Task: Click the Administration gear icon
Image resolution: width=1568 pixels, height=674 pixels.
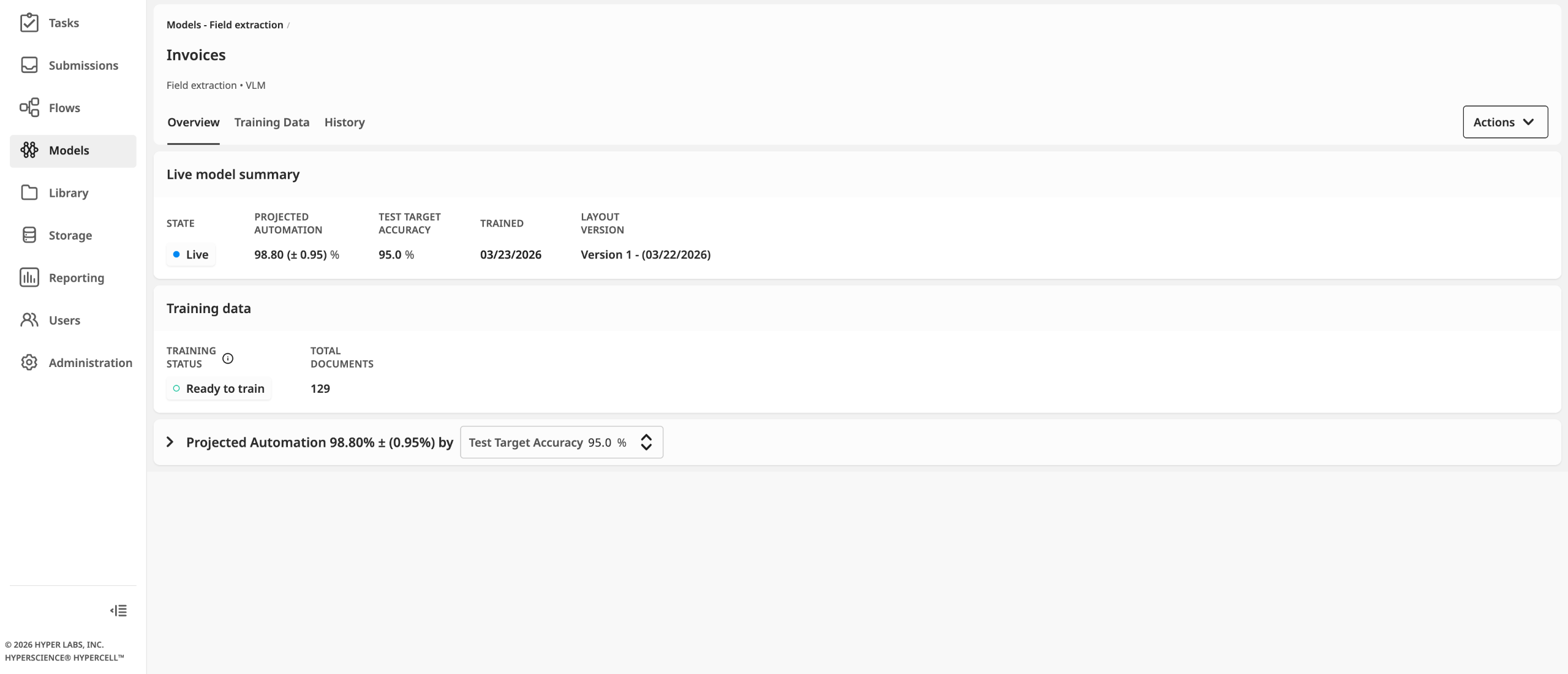Action: pyautogui.click(x=29, y=363)
